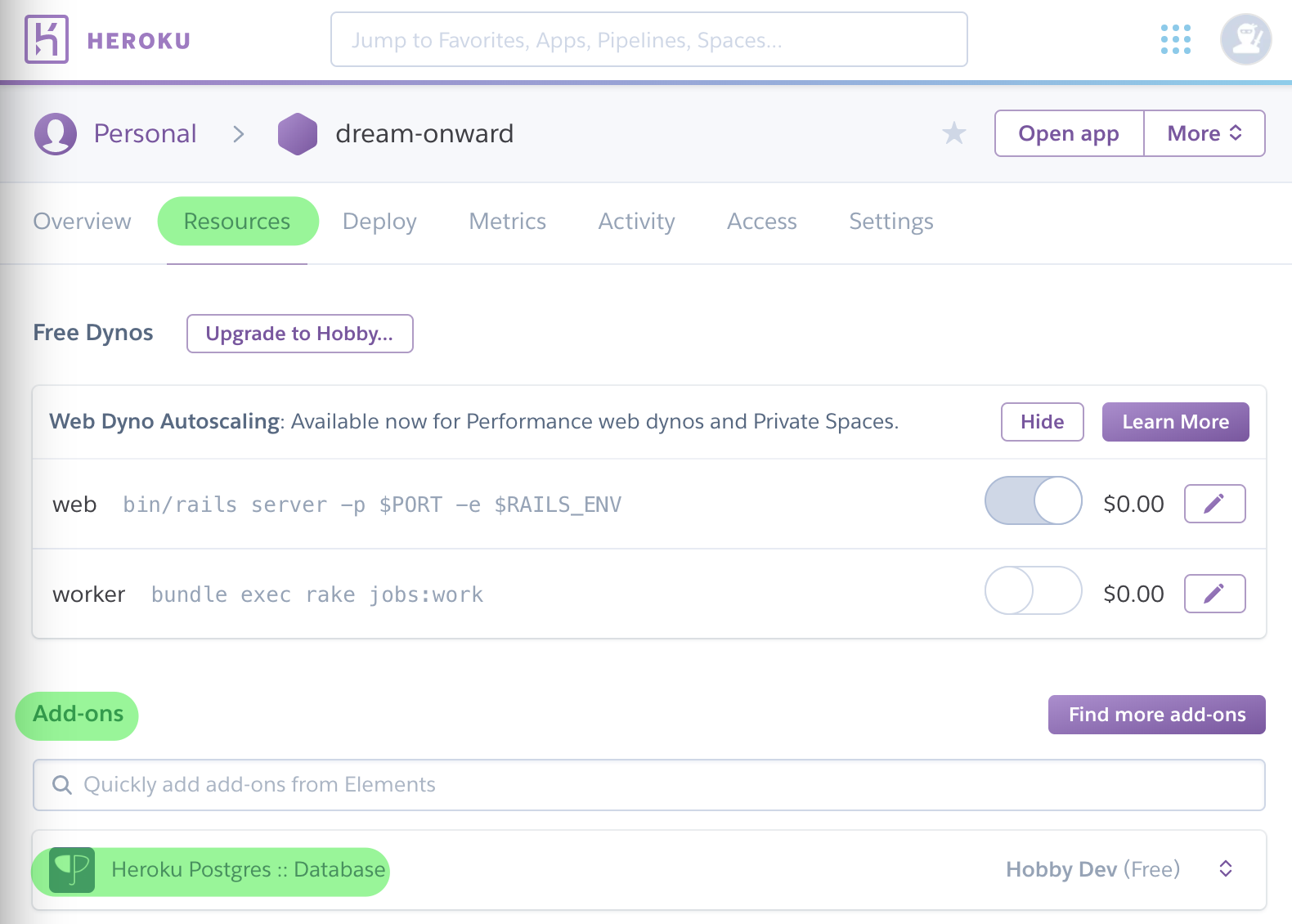The image size is (1292, 924).
Task: Click the add-ons search magnifier icon
Action: (x=62, y=785)
